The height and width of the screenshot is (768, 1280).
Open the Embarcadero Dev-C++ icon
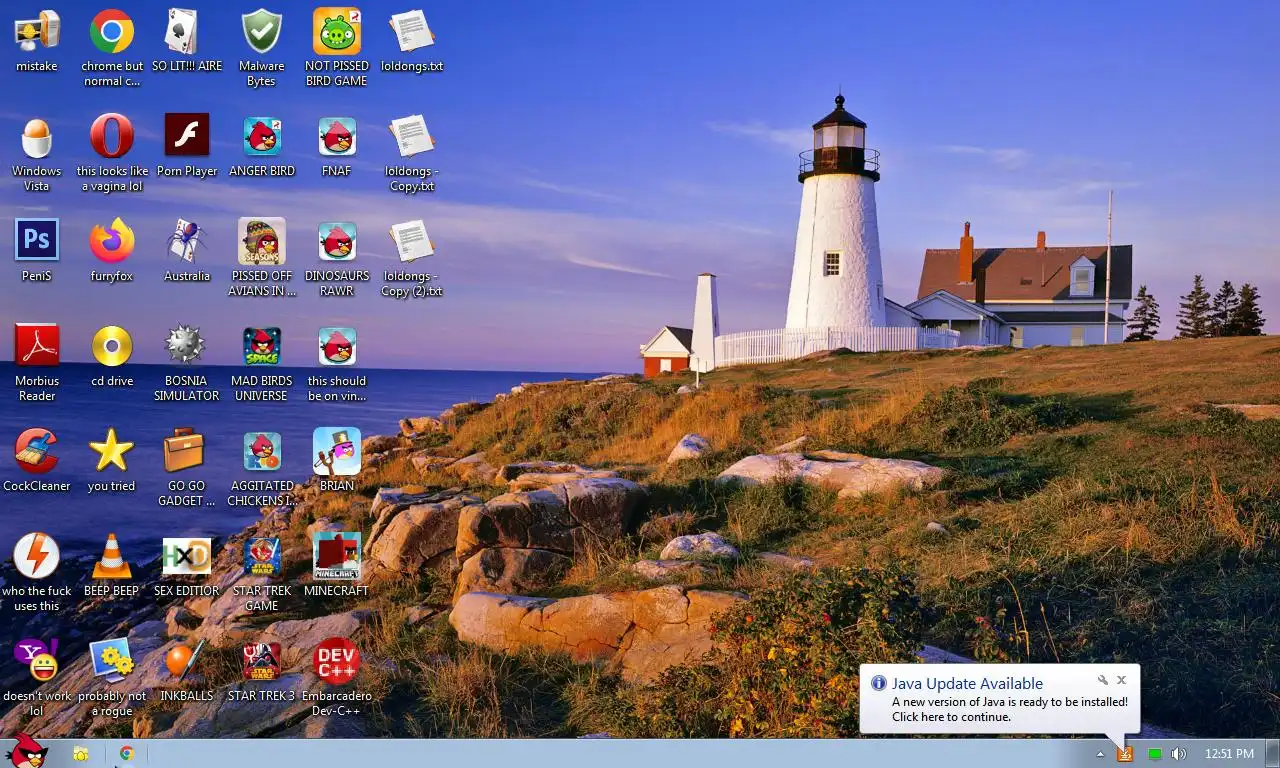(337, 662)
